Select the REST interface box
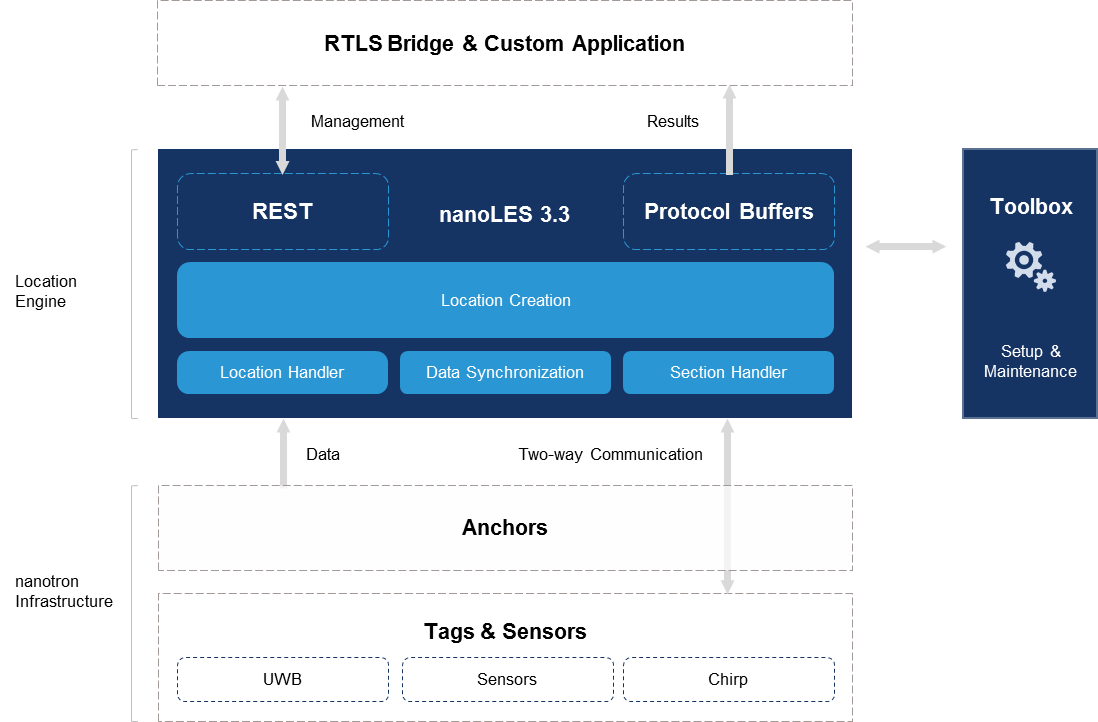The width and height of the screenshot is (1098, 722). coord(283,211)
